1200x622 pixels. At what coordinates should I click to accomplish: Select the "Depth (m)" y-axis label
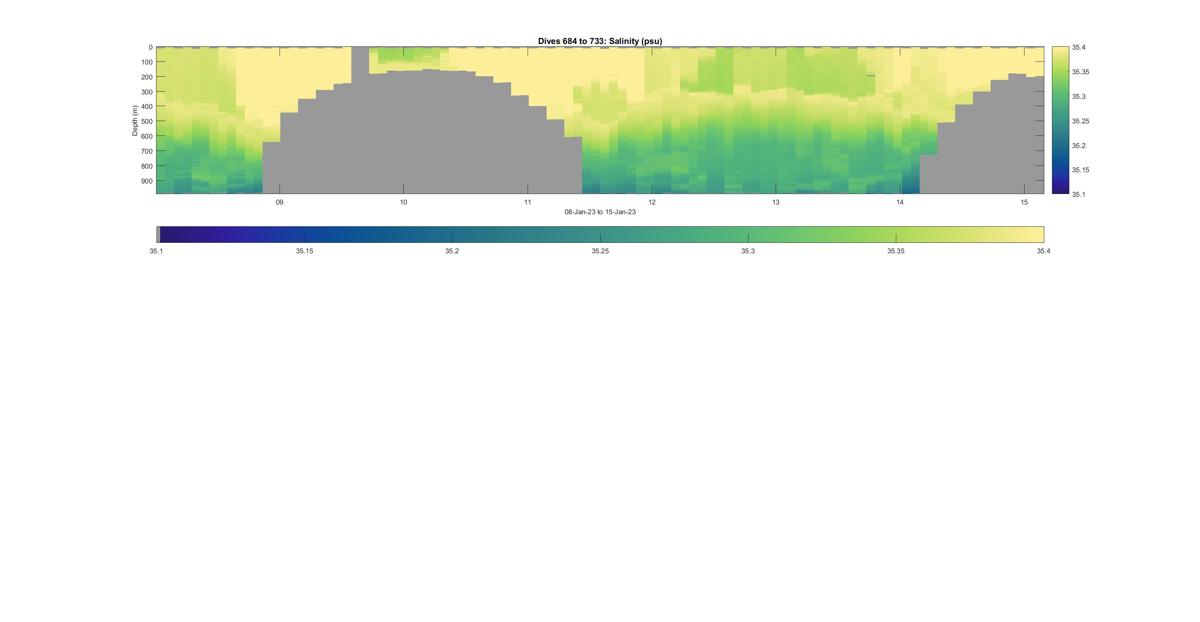click(134, 120)
